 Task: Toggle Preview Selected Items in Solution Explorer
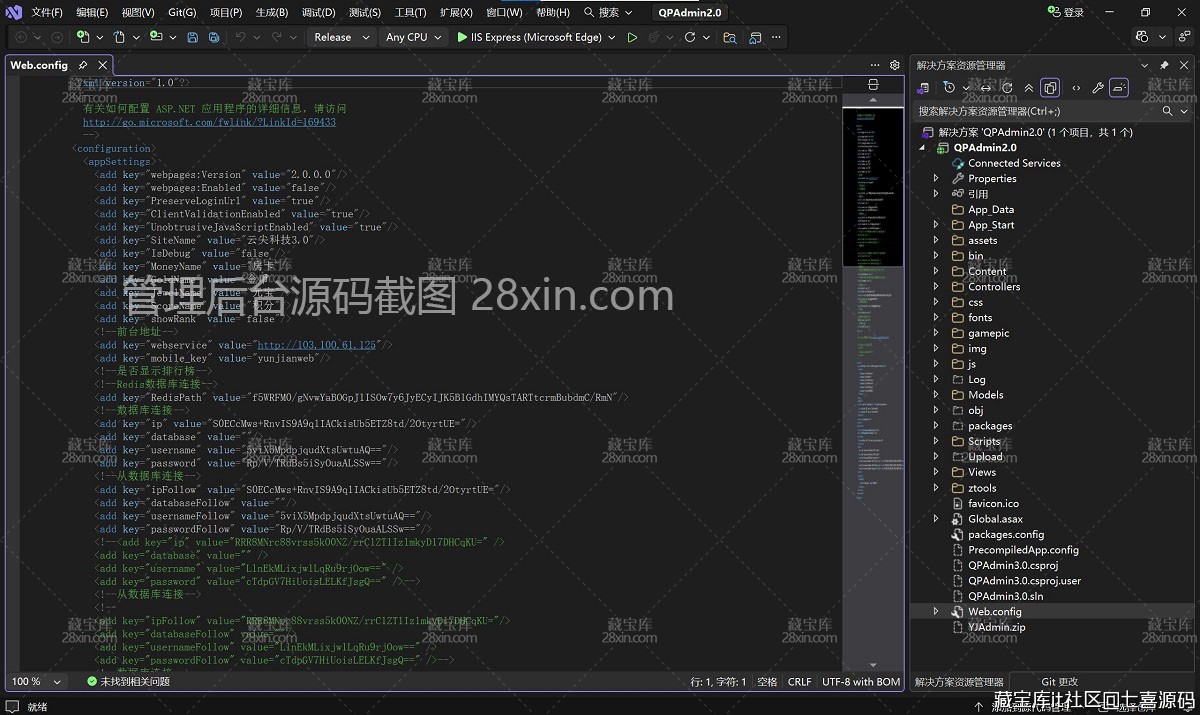click(1119, 87)
